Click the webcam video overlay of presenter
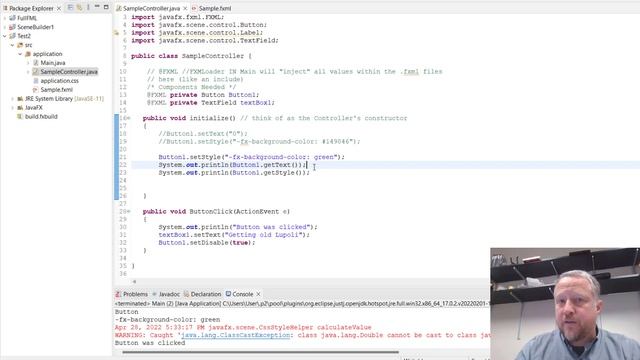 pyautogui.click(x=565, y=304)
